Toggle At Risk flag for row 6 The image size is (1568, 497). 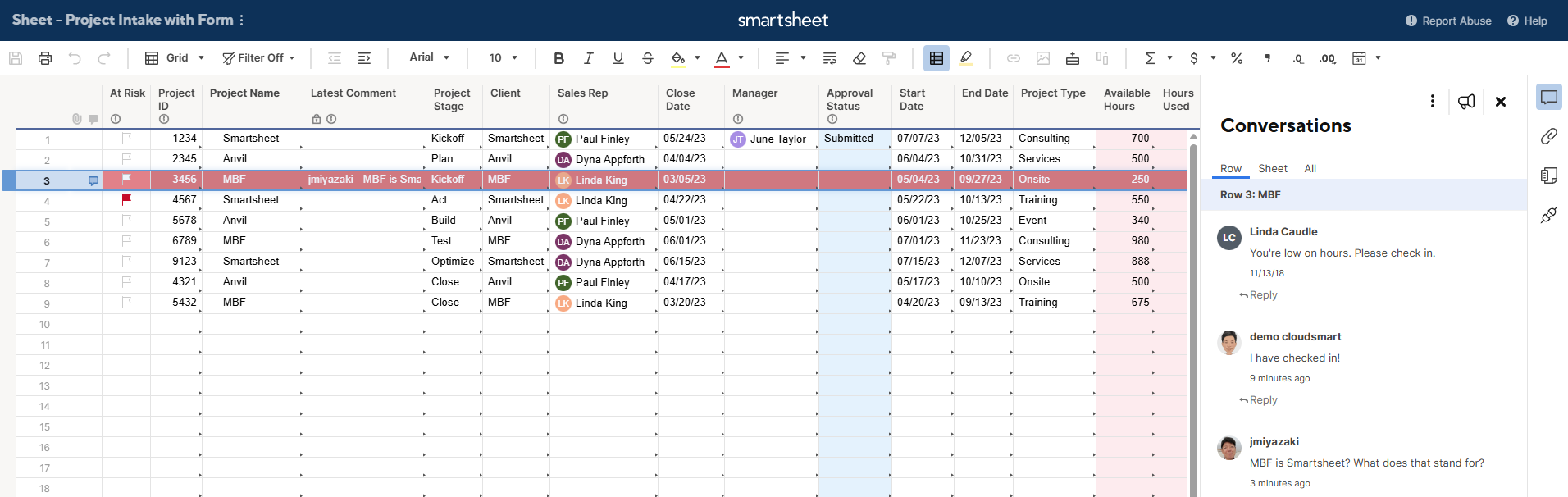coord(126,240)
